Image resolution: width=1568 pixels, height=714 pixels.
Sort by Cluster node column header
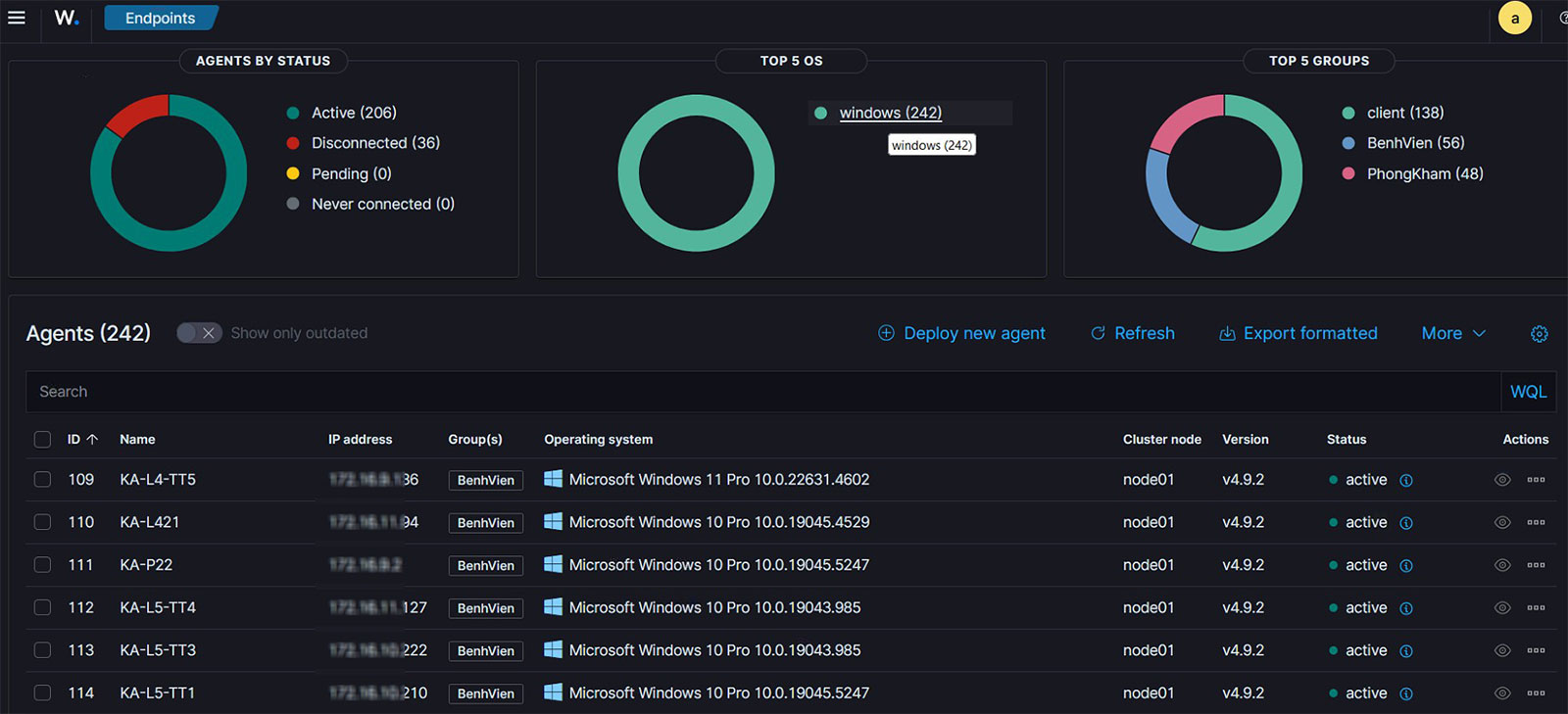pyautogui.click(x=1161, y=440)
